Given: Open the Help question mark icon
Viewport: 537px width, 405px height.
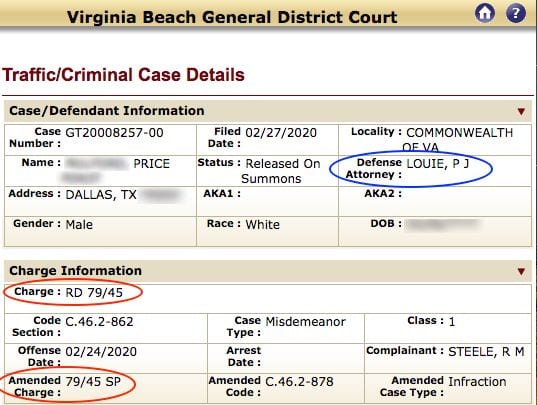Looking at the screenshot, I should 516,13.
